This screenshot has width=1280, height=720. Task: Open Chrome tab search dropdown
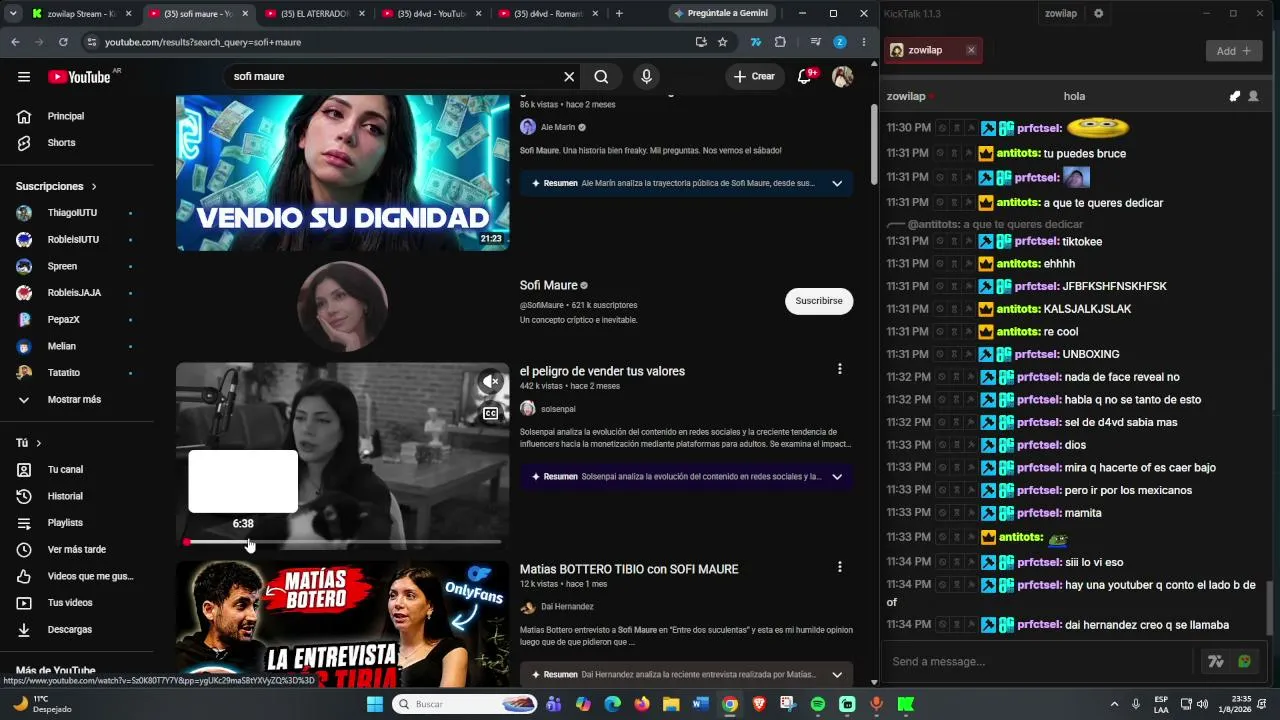[x=14, y=13]
